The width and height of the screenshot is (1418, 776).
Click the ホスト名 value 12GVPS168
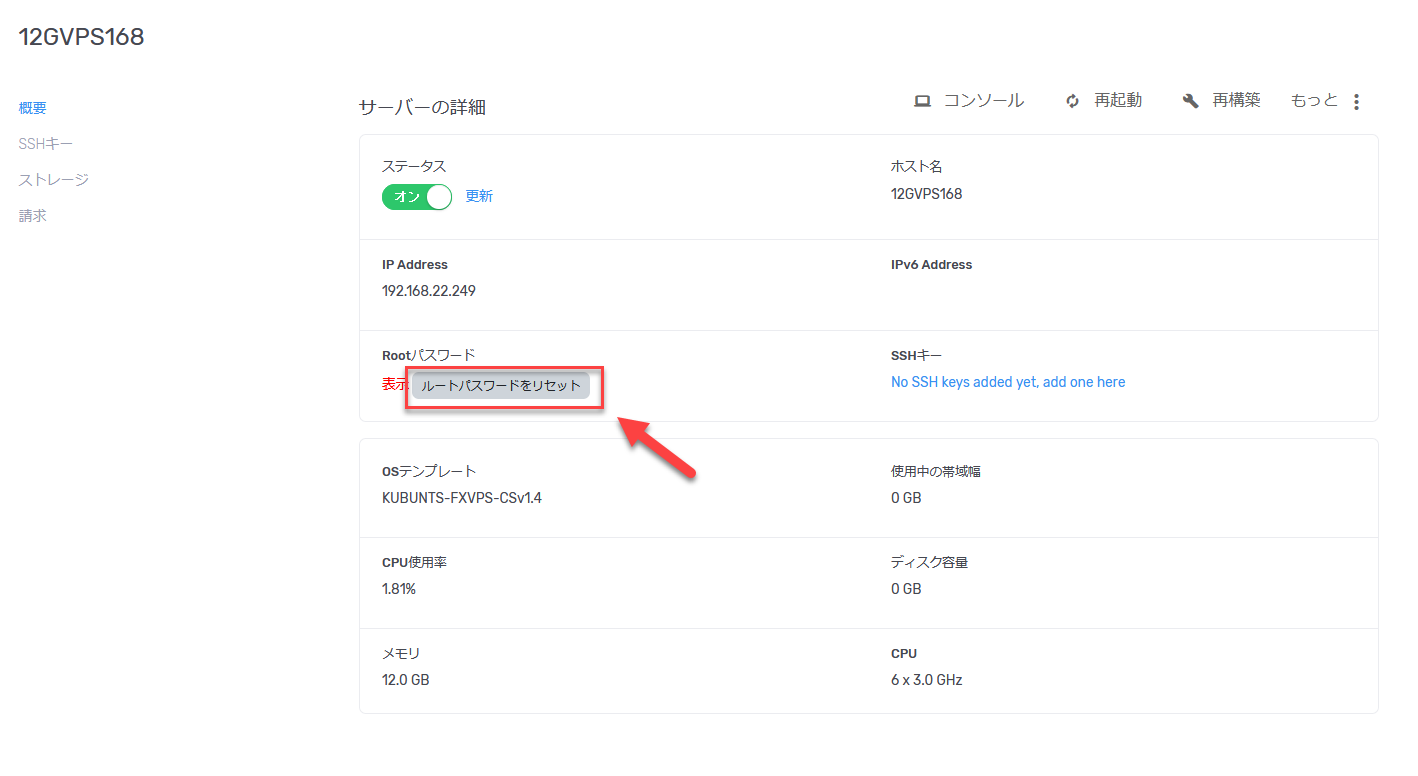925,193
